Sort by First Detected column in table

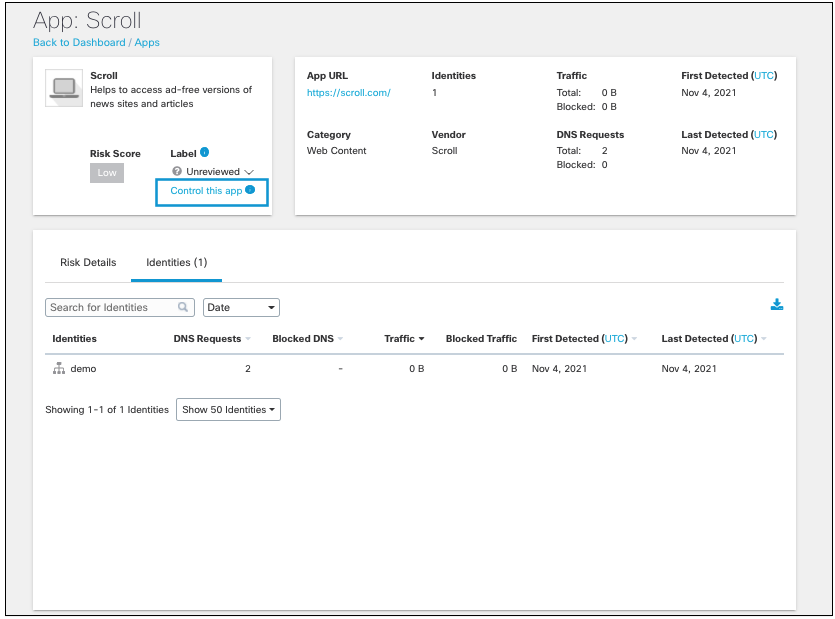584,339
